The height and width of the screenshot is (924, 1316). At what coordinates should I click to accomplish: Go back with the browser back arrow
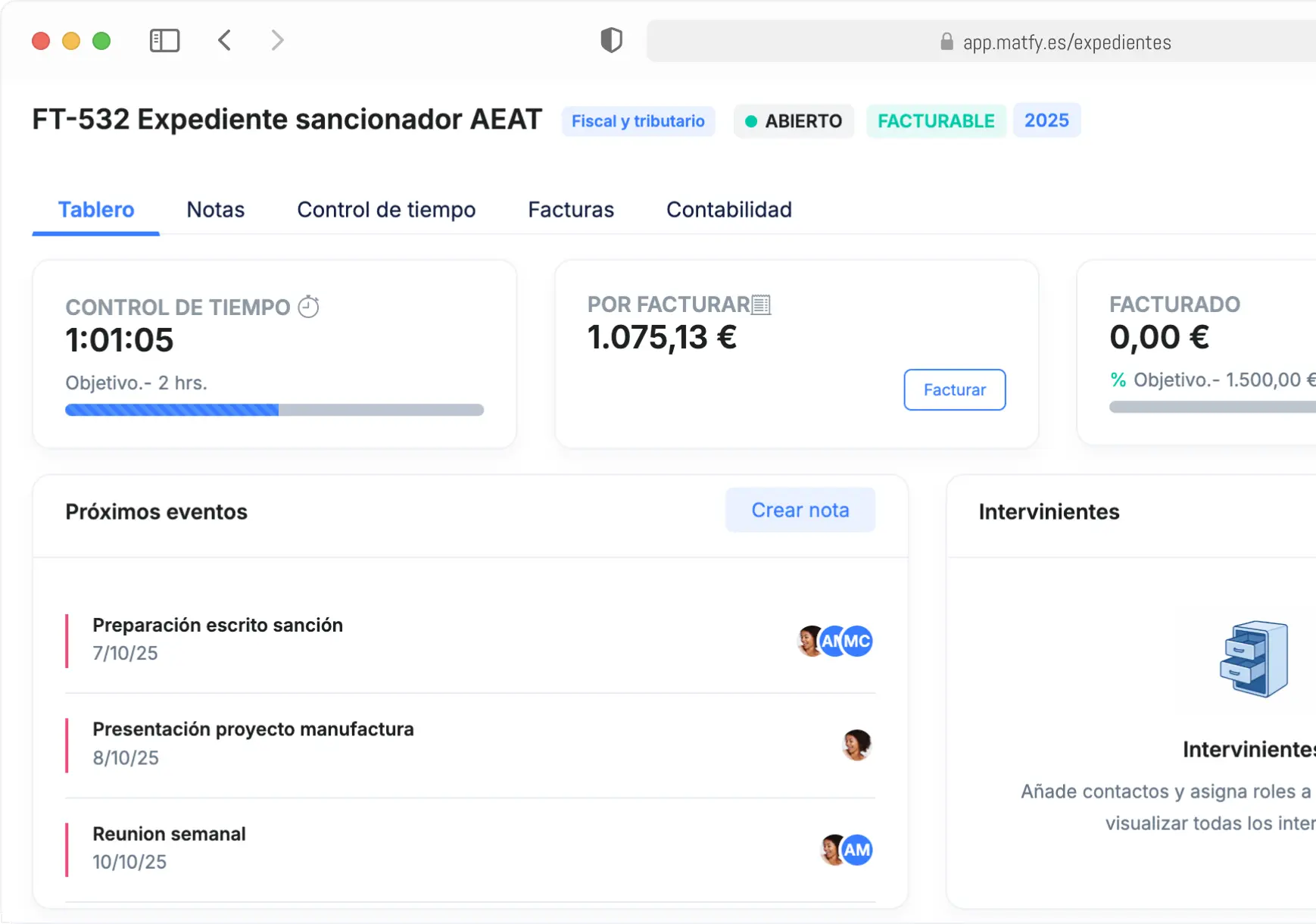225,40
